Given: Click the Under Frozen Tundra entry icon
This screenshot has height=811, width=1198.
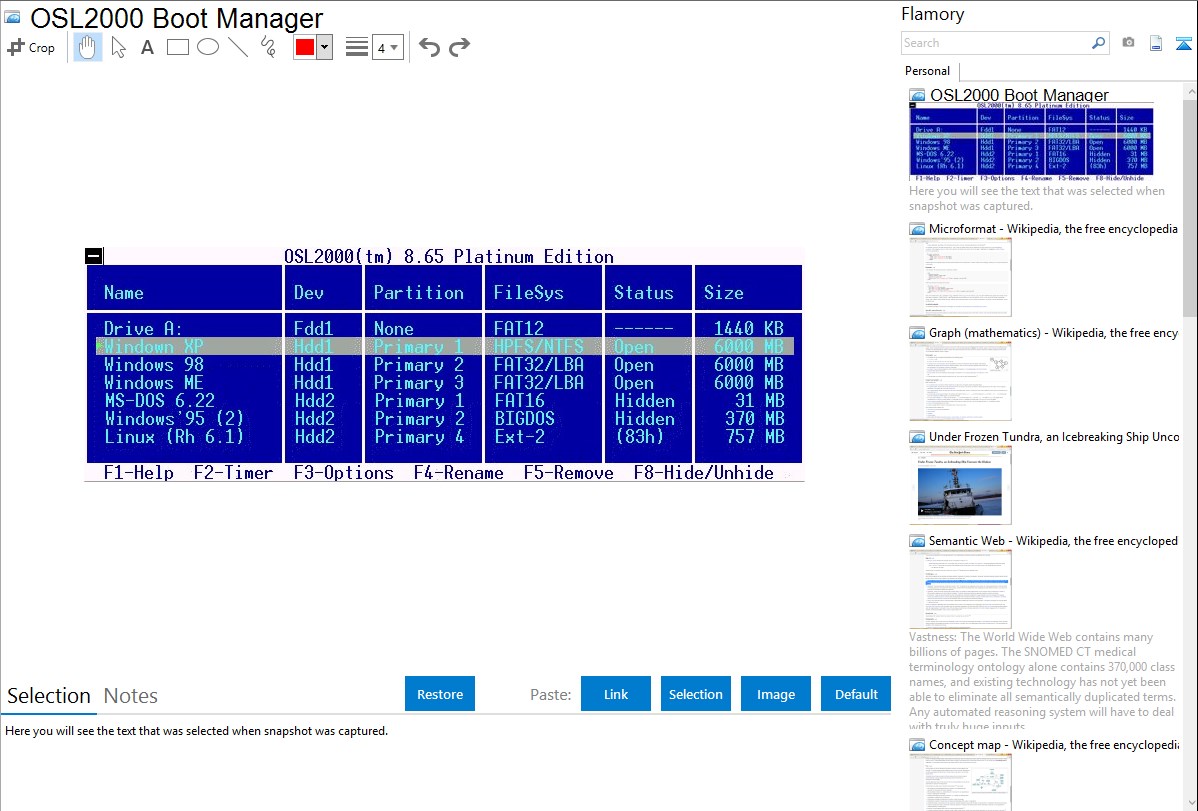Looking at the screenshot, I should point(917,437).
